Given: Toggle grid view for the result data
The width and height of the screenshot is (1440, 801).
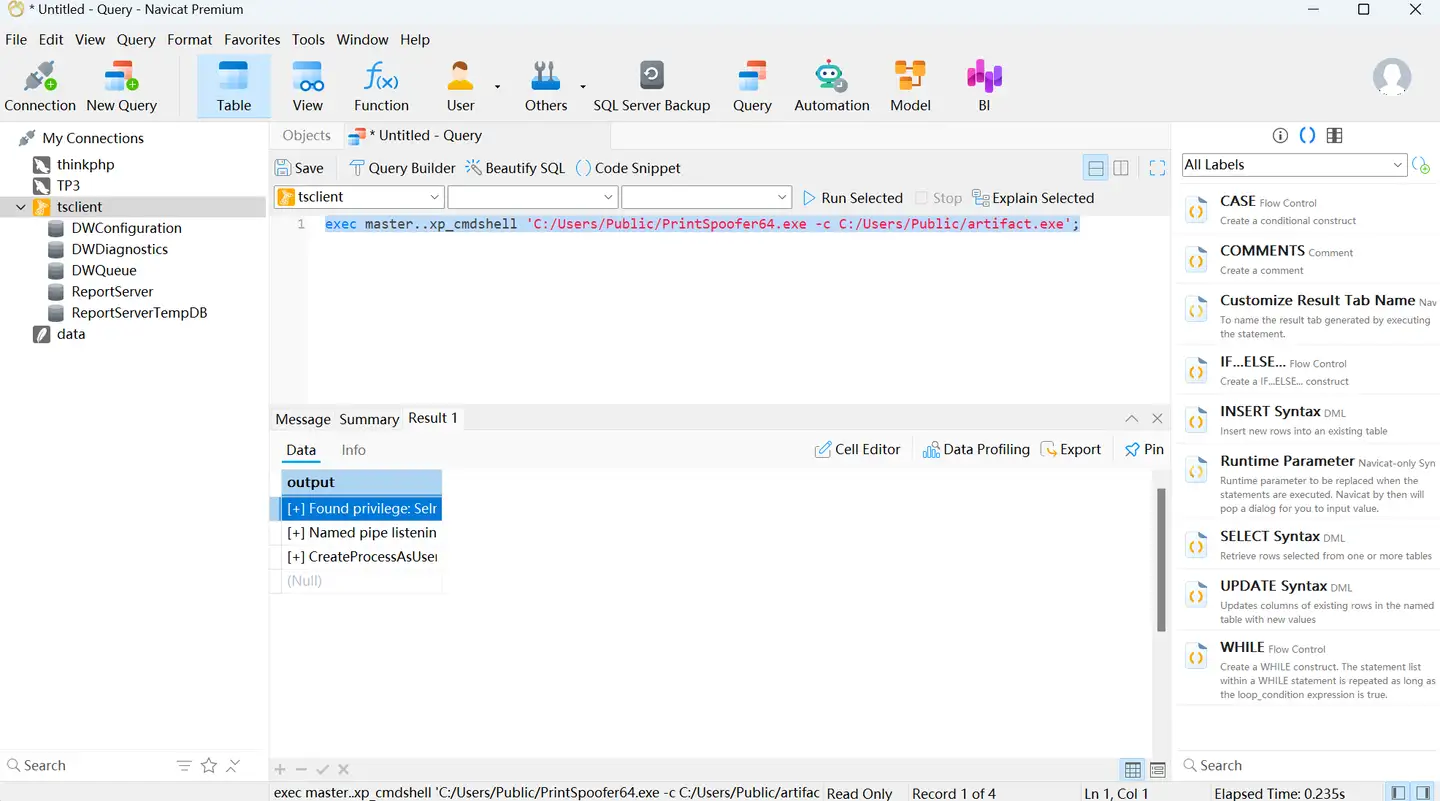Looking at the screenshot, I should (x=1133, y=770).
